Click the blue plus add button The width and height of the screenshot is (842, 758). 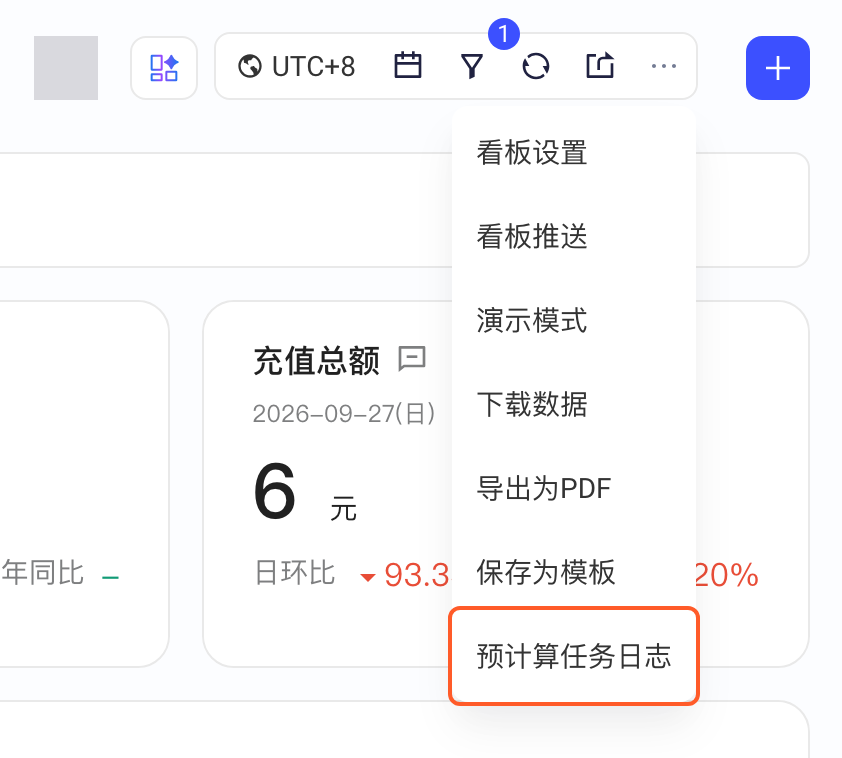click(778, 68)
